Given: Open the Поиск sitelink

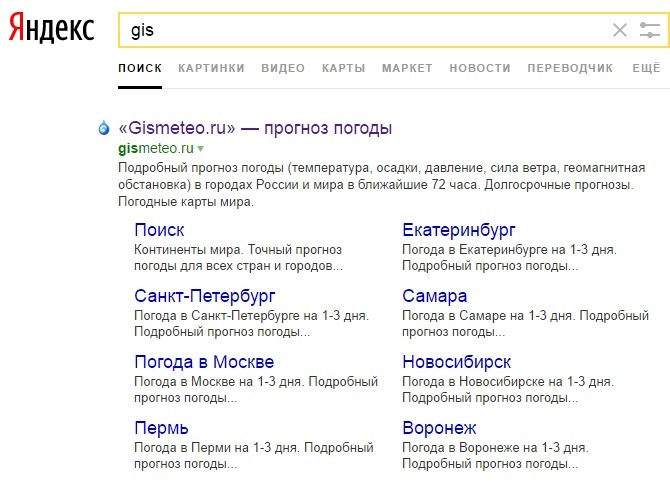Looking at the screenshot, I should 159,230.
